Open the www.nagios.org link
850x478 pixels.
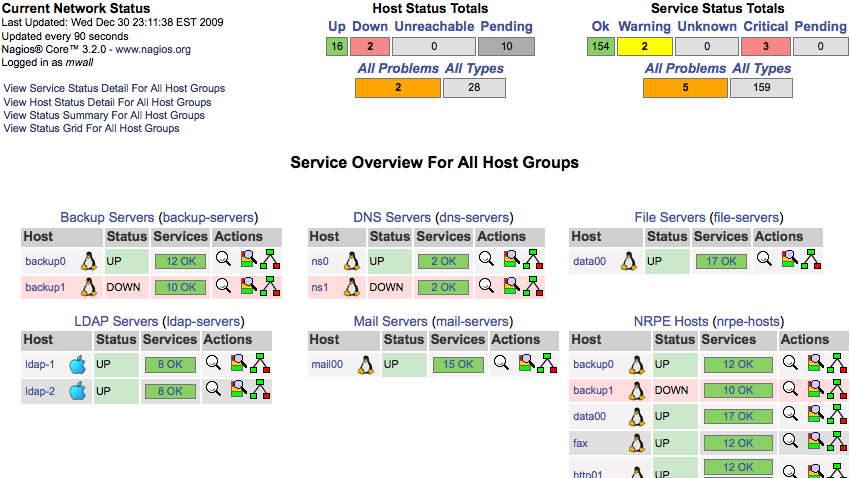[x=152, y=49]
